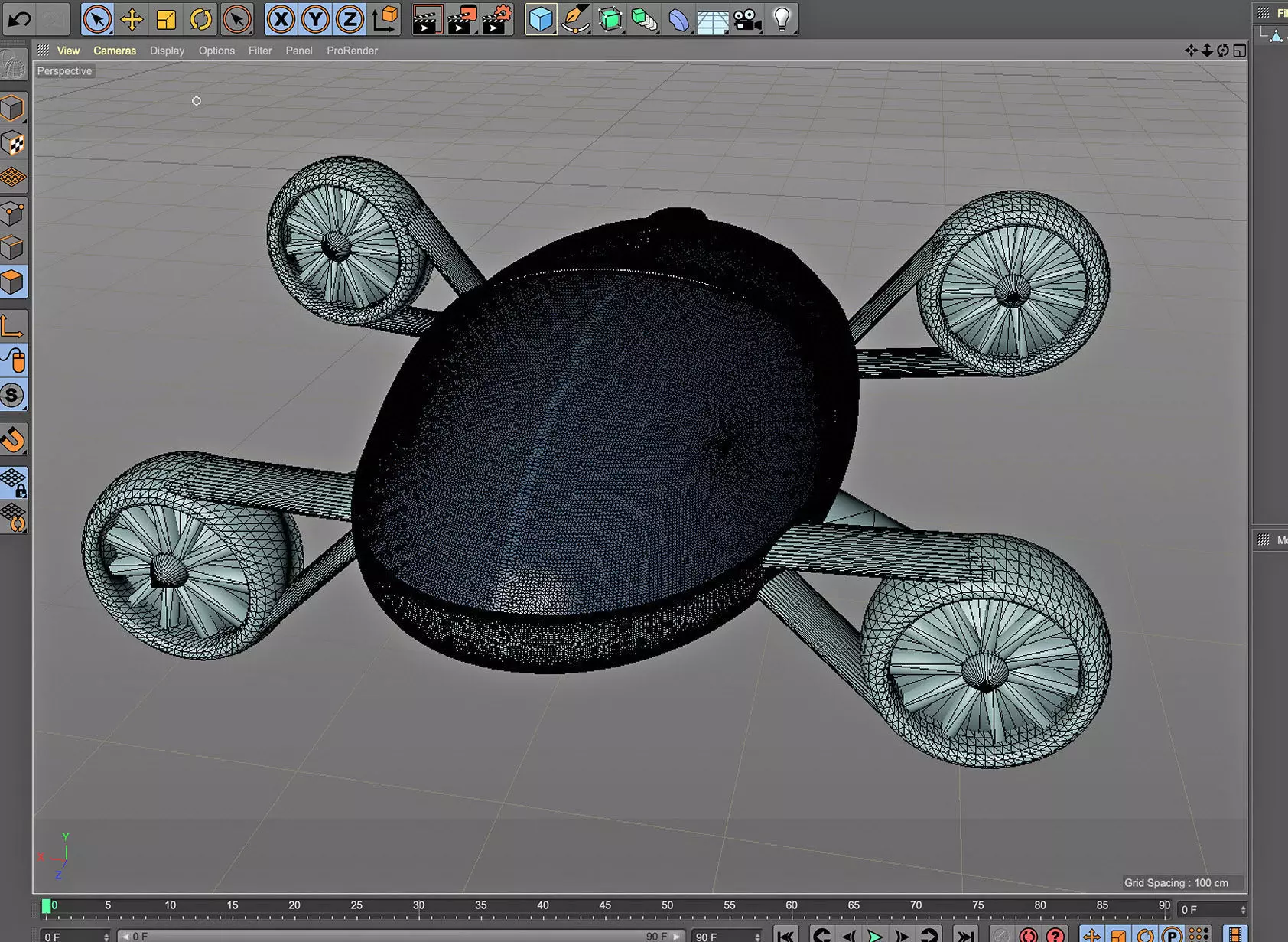
Task: Play the animation forwards
Action: click(x=874, y=935)
